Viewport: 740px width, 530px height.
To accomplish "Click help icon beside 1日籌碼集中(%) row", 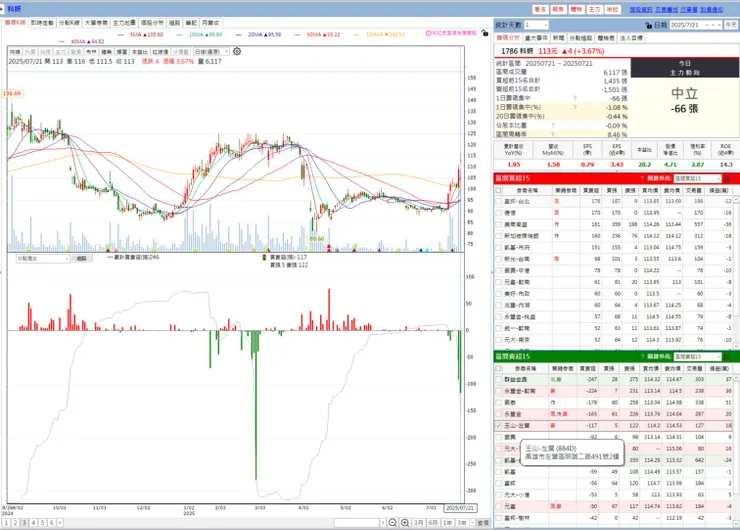I will [575, 107].
